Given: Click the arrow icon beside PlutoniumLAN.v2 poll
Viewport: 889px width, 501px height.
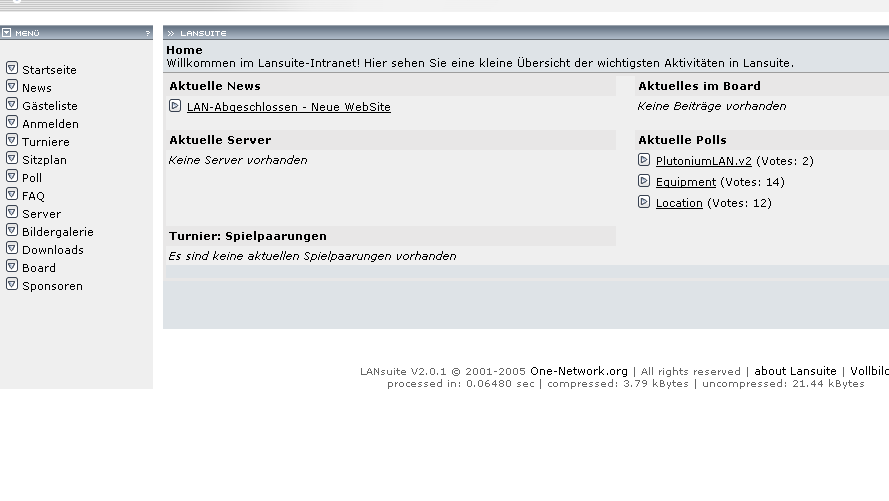Looking at the screenshot, I should pyautogui.click(x=644, y=160).
